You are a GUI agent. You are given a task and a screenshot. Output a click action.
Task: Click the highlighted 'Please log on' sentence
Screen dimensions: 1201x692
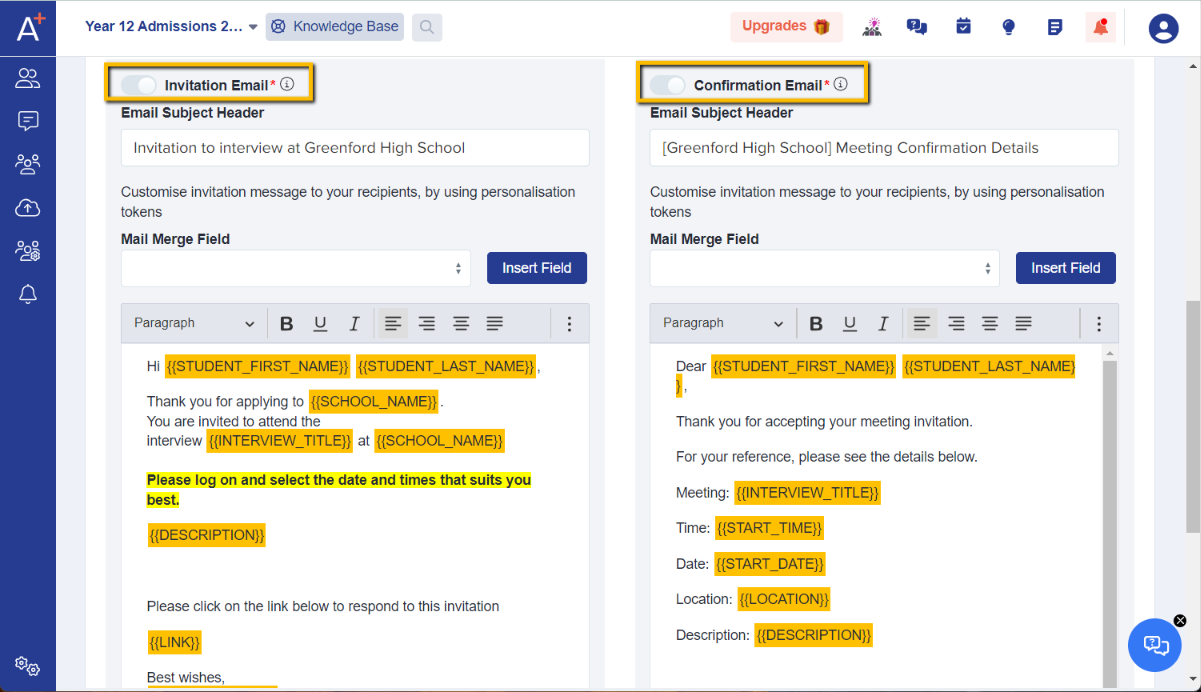click(339, 490)
